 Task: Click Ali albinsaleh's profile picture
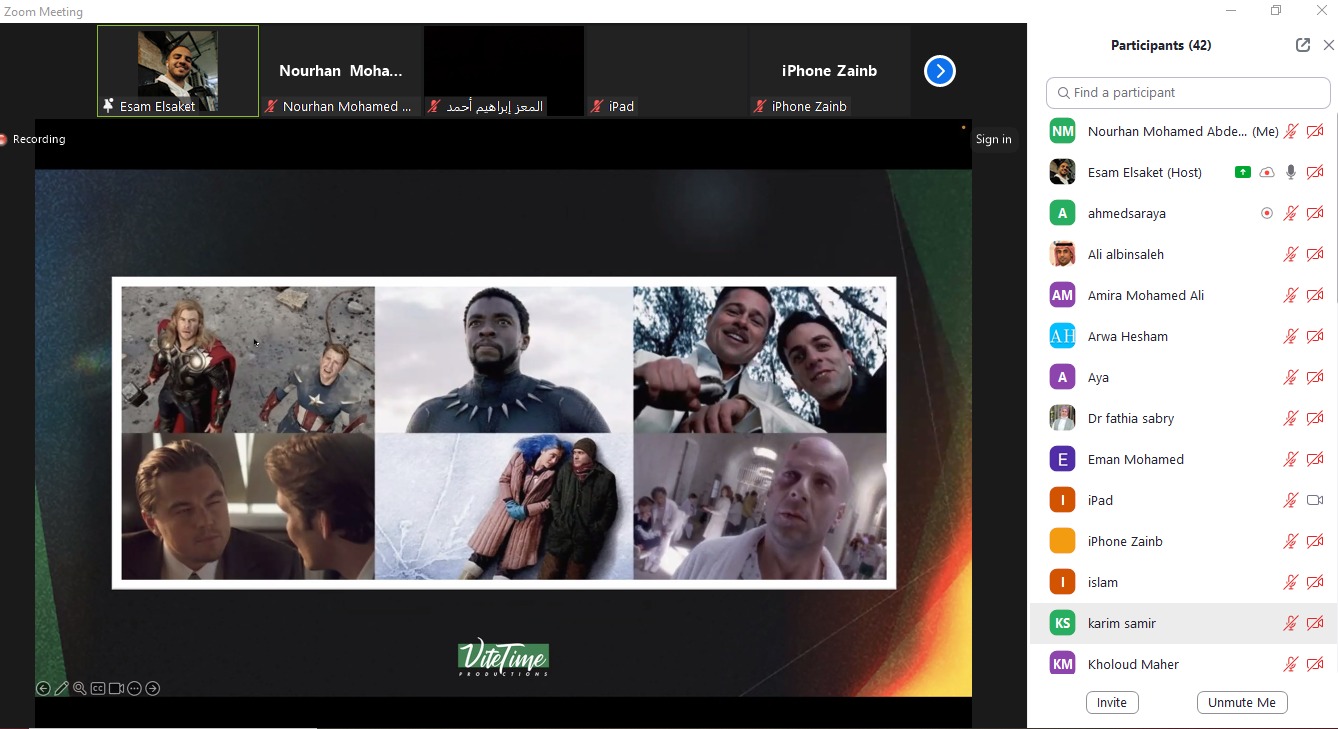pos(1062,254)
